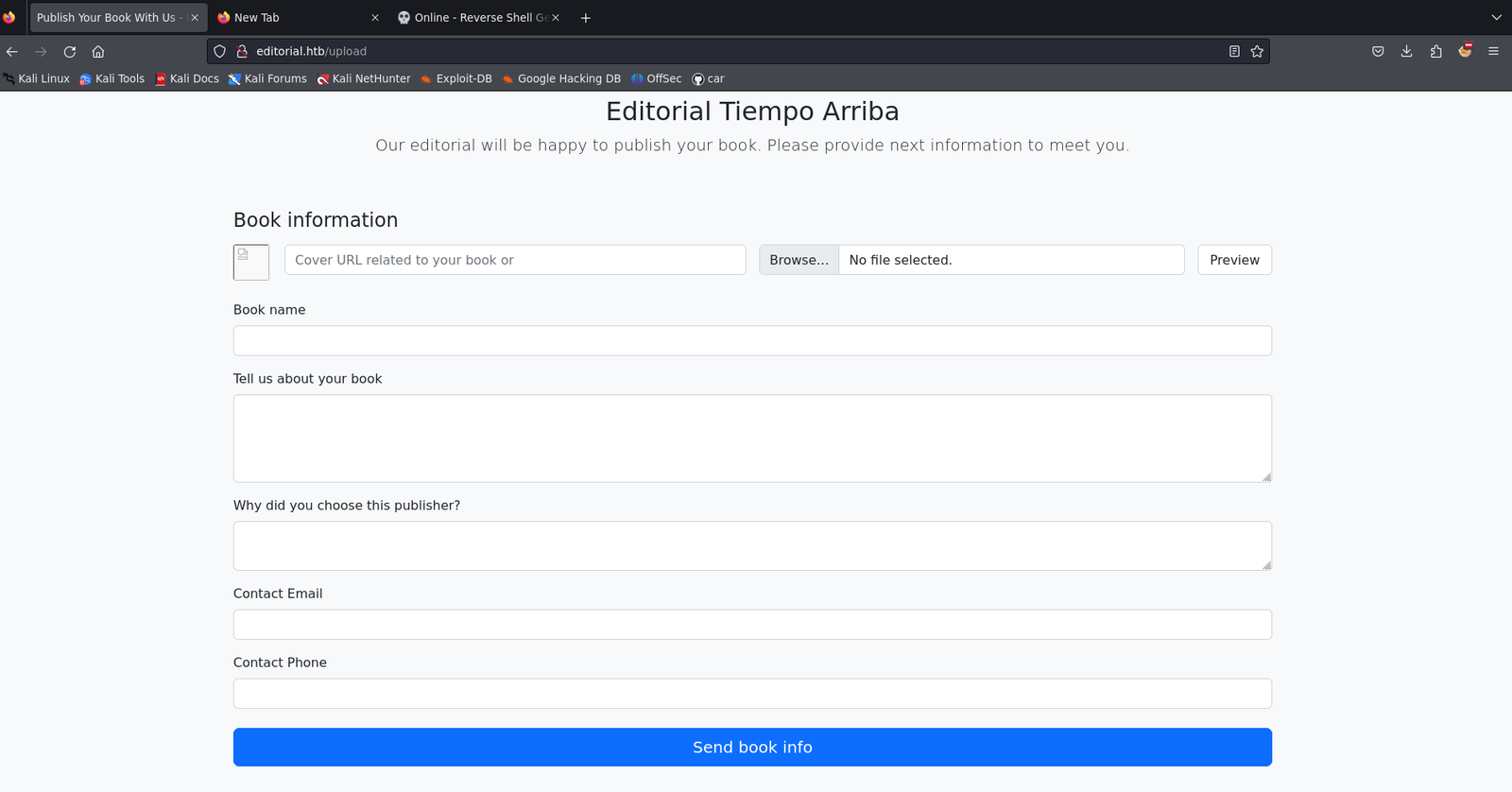
Task: Focus the Cover URL input field
Action: 515,260
